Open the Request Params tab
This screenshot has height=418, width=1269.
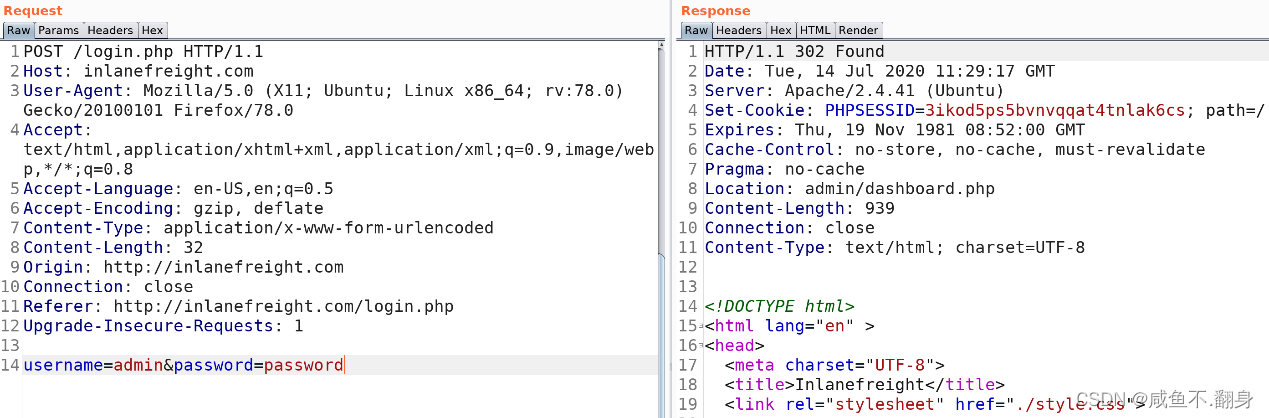(58, 31)
